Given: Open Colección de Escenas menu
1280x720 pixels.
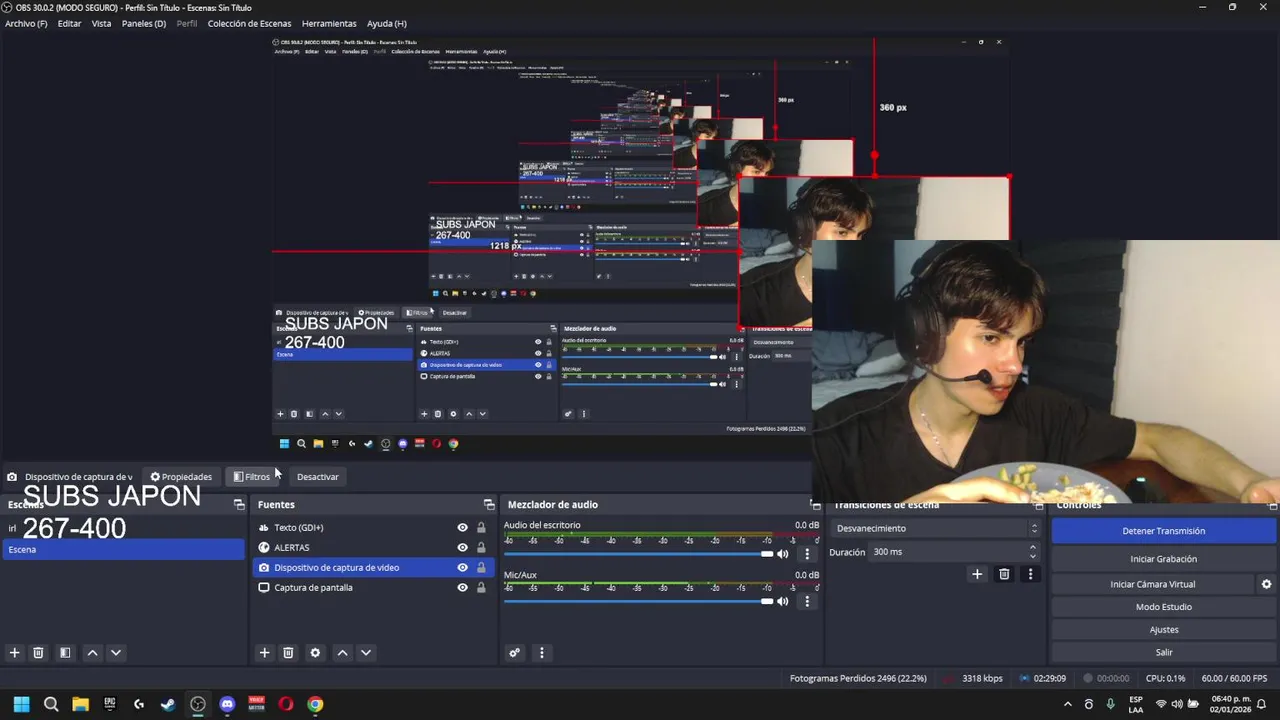Looking at the screenshot, I should point(249,23).
